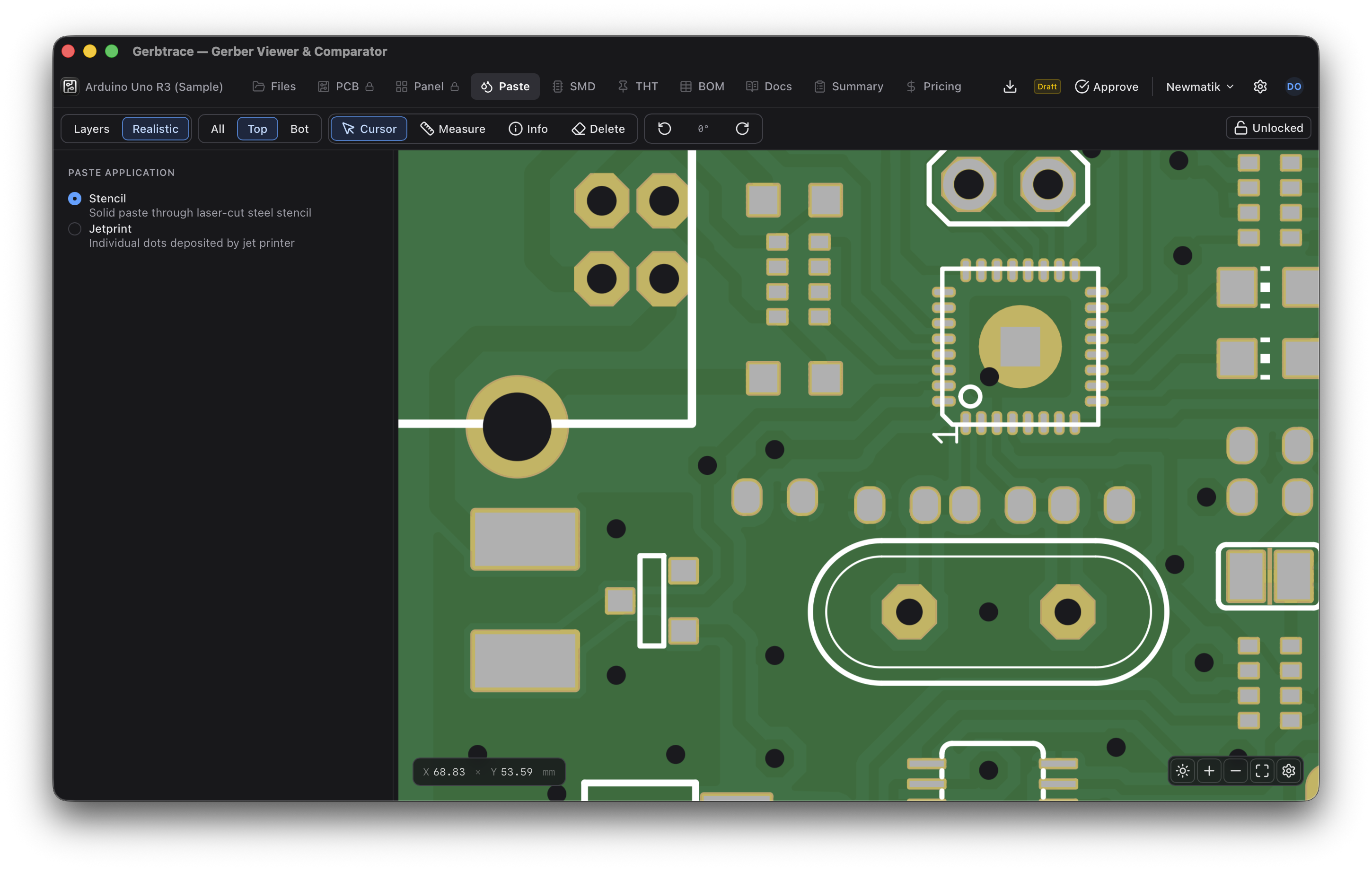Click the download icon in the header

1010,87
